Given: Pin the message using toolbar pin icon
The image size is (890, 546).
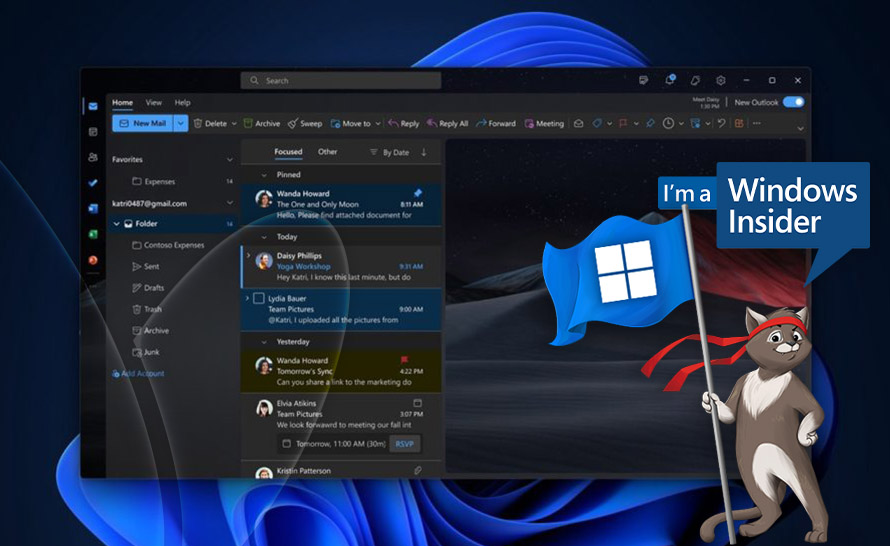Looking at the screenshot, I should tap(650, 123).
